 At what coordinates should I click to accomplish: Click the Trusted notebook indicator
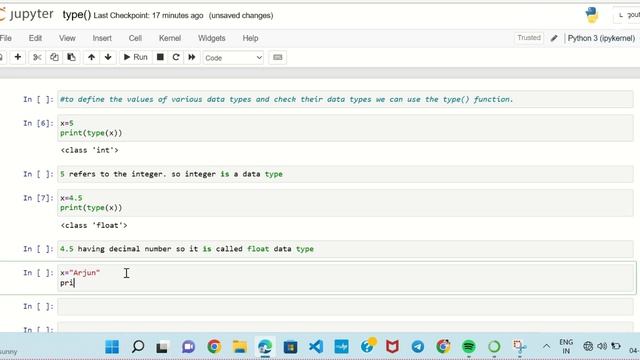pyautogui.click(x=529, y=38)
